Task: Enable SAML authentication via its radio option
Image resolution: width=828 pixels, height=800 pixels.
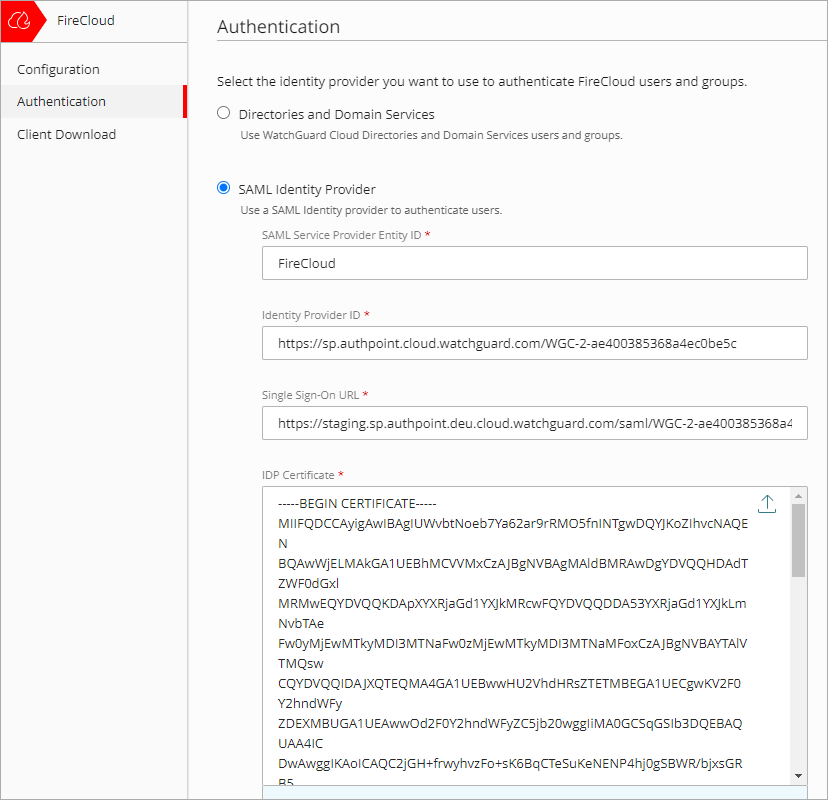Action: 223,188
